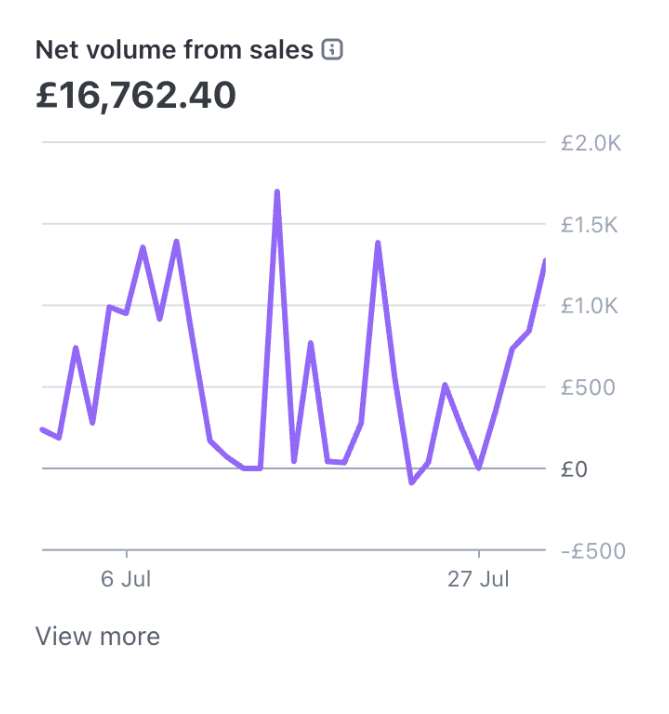Click the tick mark above 6 Jul
The image size is (669, 714).
(126, 554)
